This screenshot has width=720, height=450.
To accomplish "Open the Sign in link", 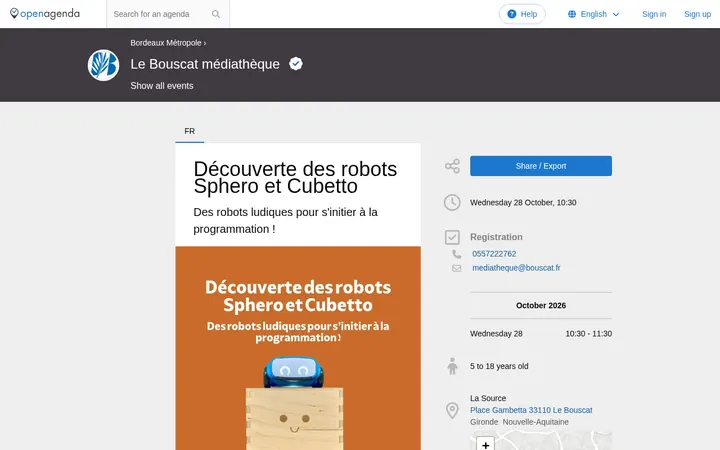I will tap(654, 14).
